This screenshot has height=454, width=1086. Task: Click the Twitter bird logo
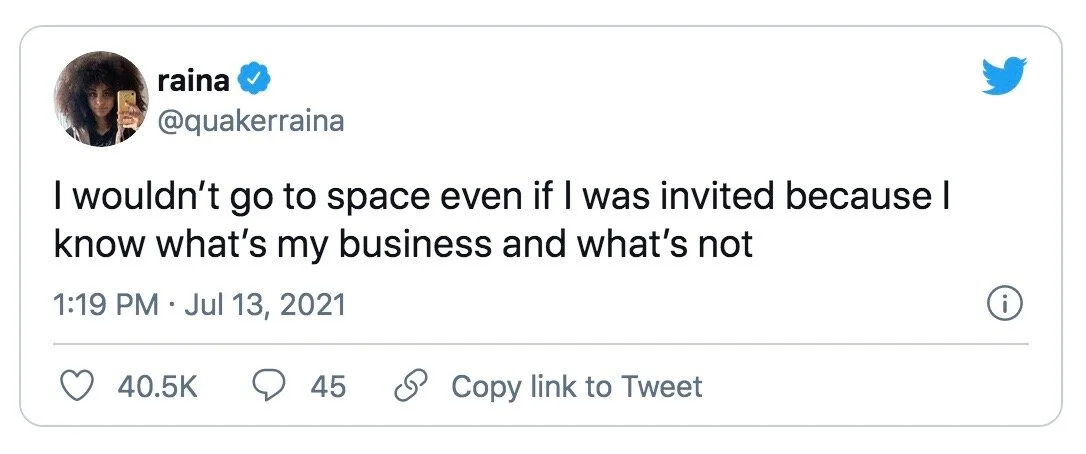[1005, 74]
